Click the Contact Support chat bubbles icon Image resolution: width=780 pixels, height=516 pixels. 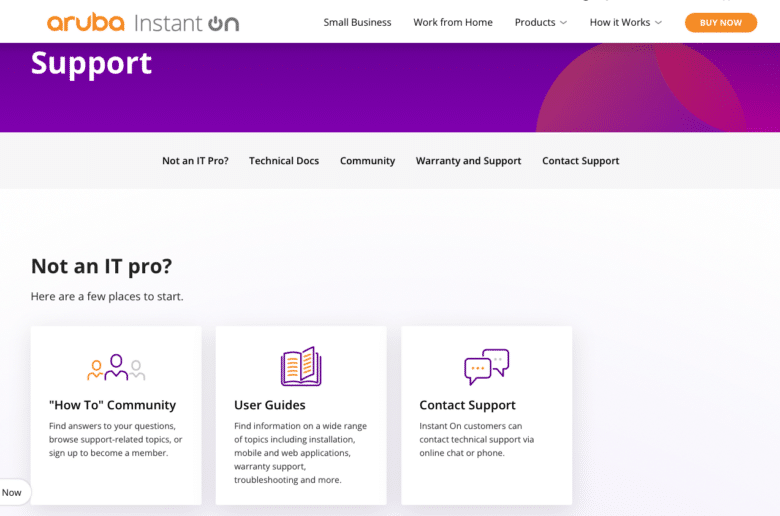pyautogui.click(x=487, y=367)
